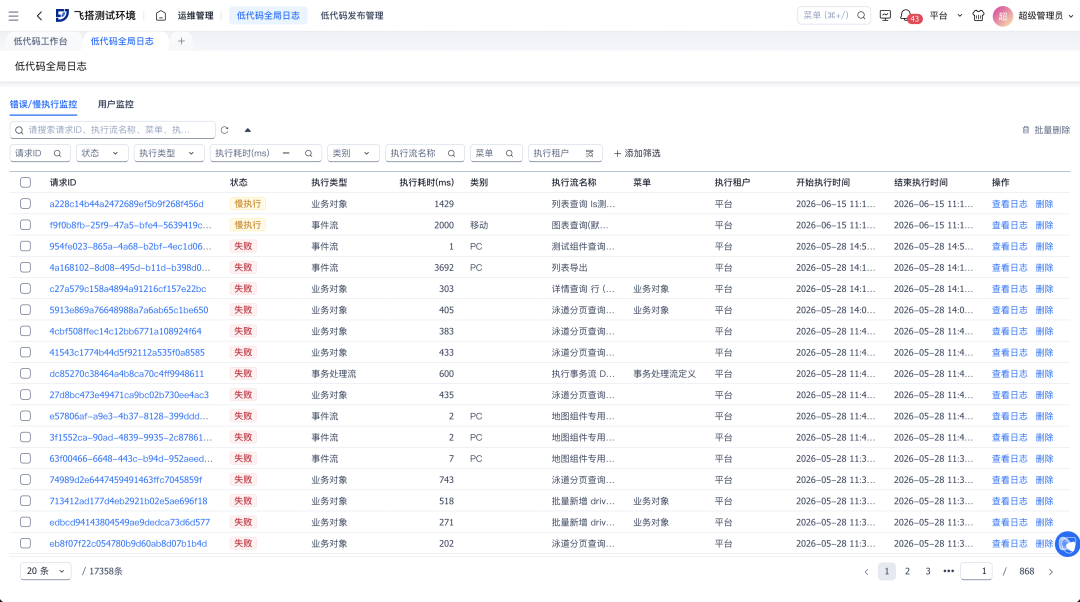Click the icon in 执行租户 filter

coord(590,154)
